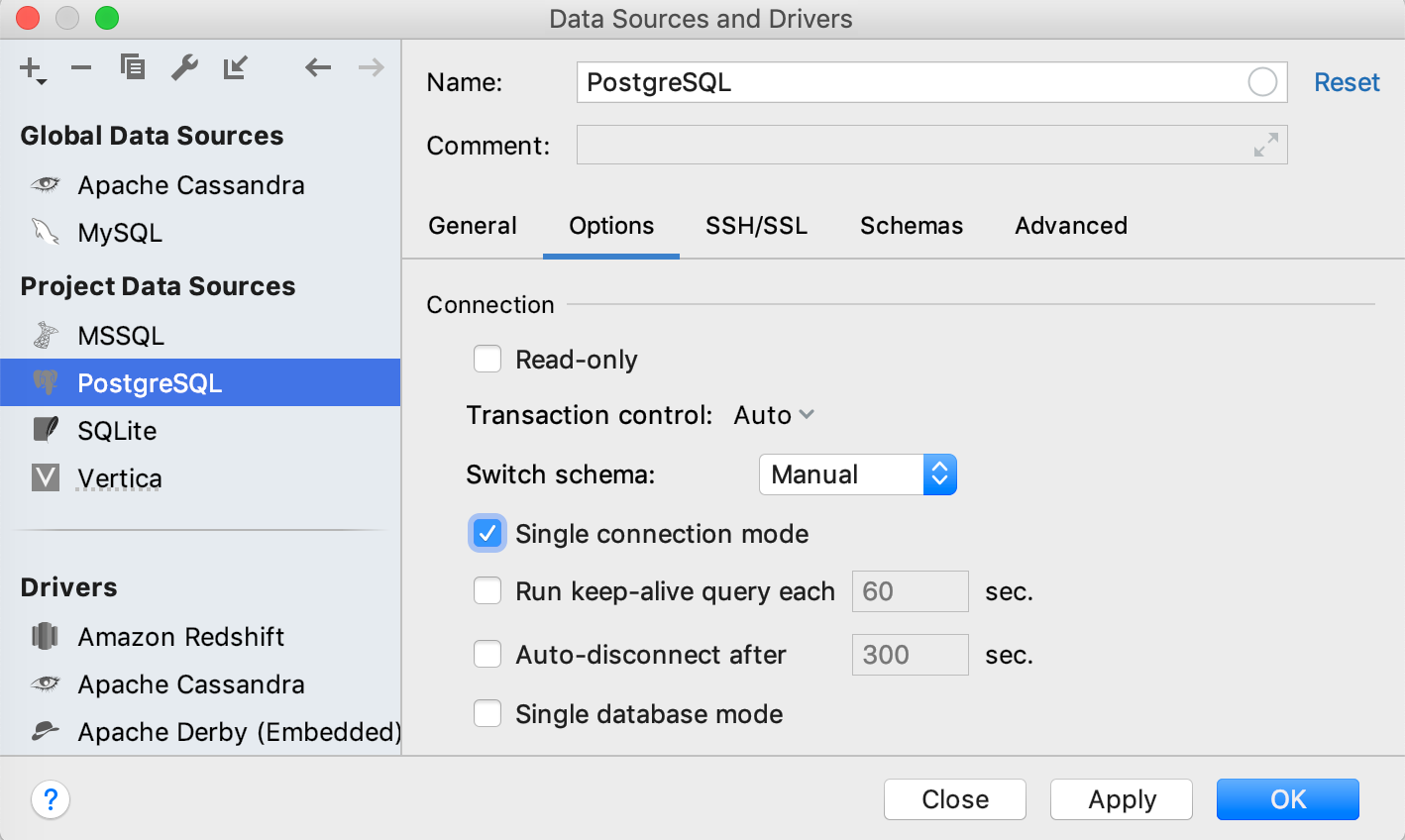The height and width of the screenshot is (840, 1405).
Task: Click the Comment input field
Action: tap(931, 146)
